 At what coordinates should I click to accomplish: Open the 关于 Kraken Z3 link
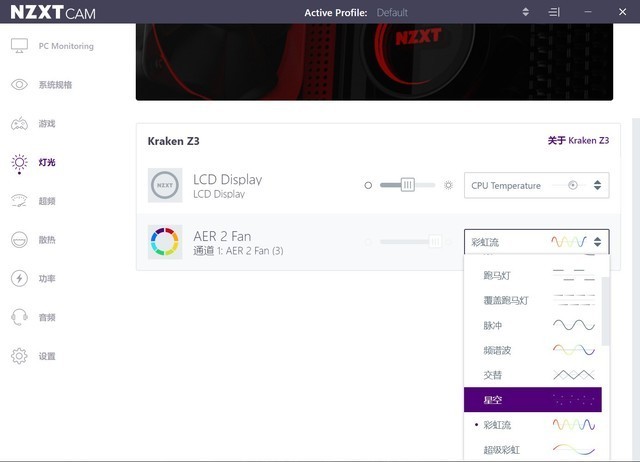578,140
